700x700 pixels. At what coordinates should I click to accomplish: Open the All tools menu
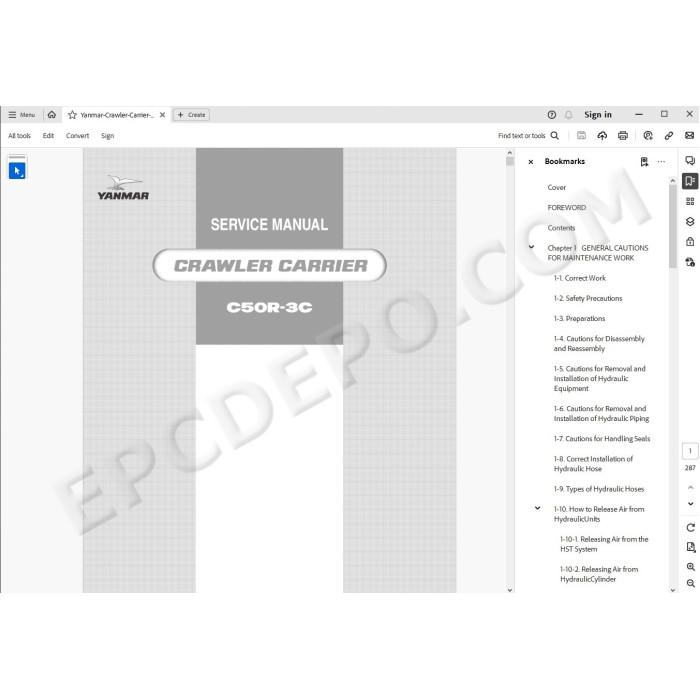(x=19, y=136)
